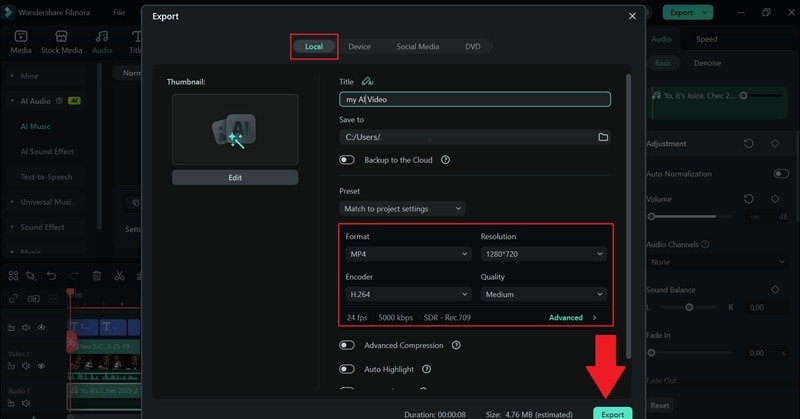Show Backup to the Cloud help icon
Screen dimensions: 800x419
pyautogui.click(x=445, y=160)
